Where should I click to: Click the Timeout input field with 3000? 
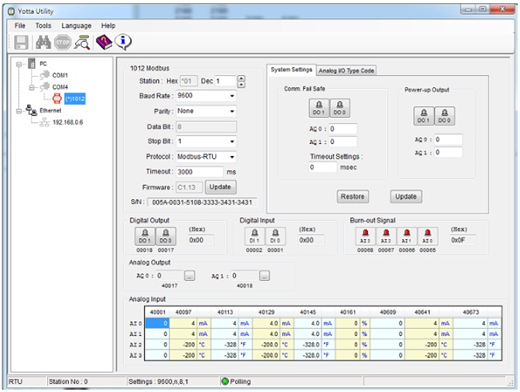[199, 172]
